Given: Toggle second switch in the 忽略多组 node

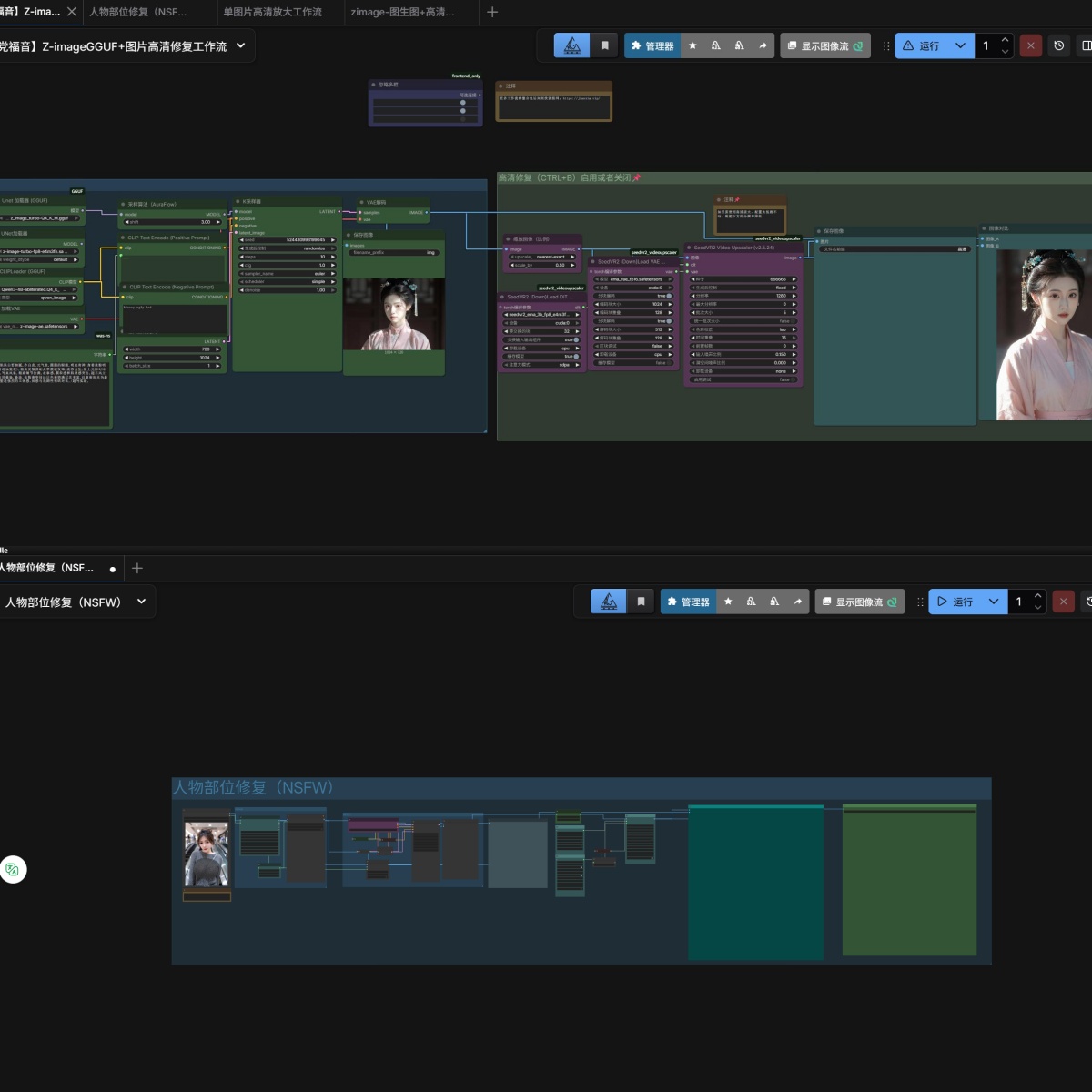Looking at the screenshot, I should click(462, 111).
